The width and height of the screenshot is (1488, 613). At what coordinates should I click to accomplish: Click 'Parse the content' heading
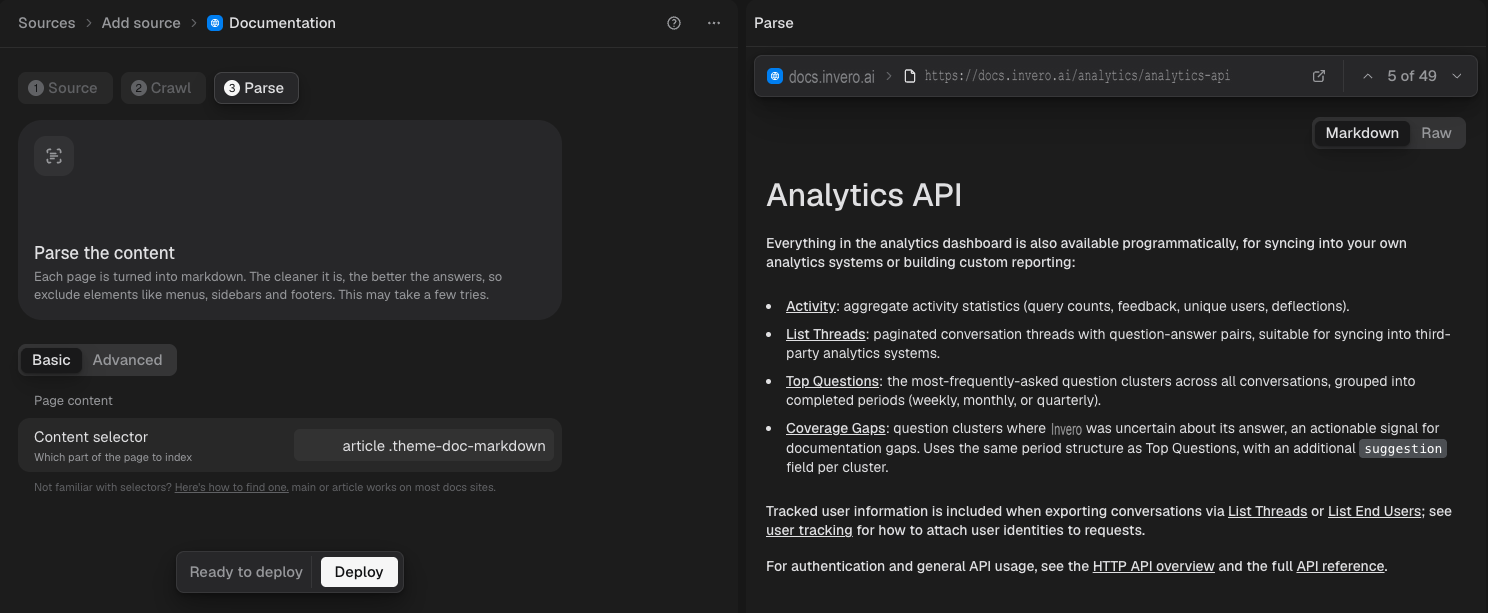point(104,253)
